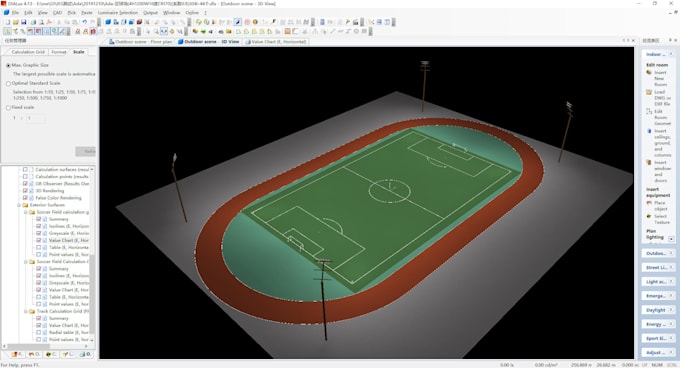Click the Fixed scale value input field

tap(36, 118)
